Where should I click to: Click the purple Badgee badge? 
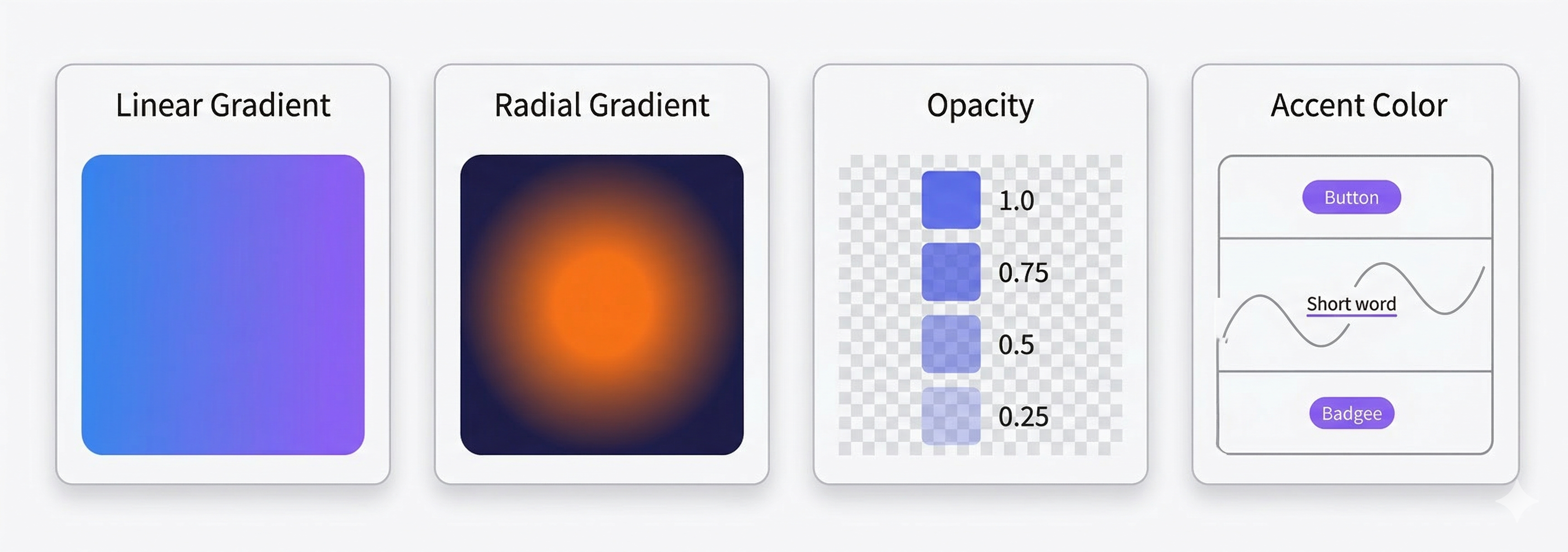click(1351, 413)
